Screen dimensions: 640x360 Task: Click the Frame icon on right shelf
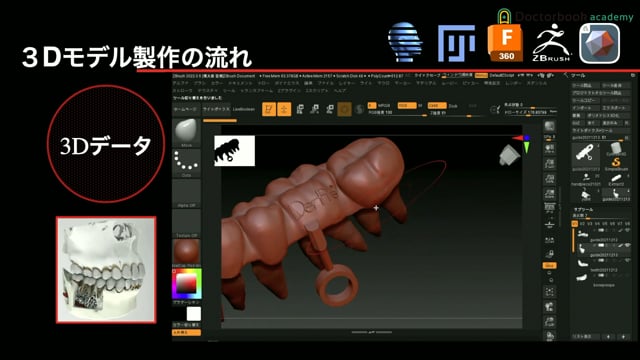(x=549, y=291)
